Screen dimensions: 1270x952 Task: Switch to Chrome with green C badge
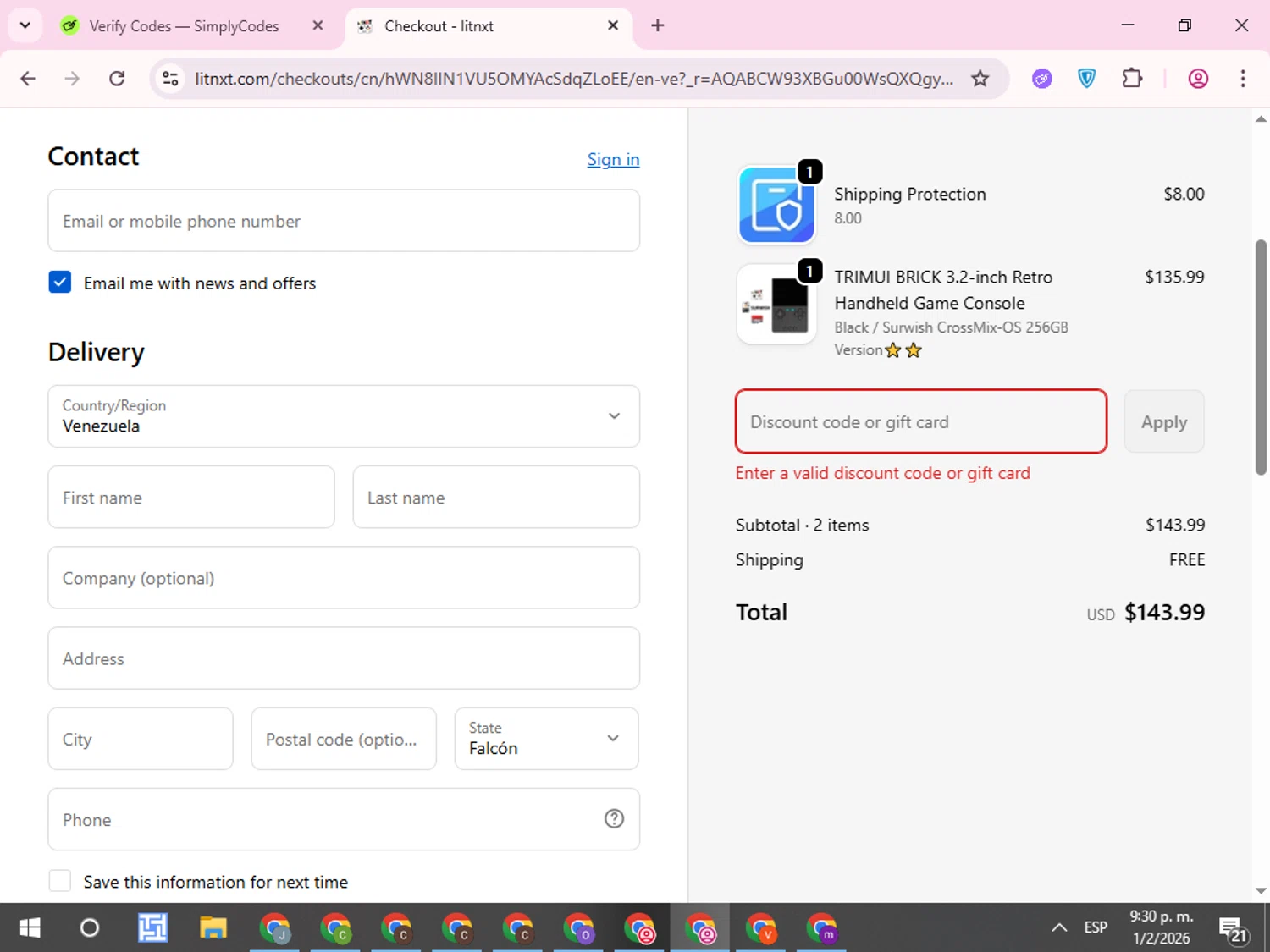335,927
